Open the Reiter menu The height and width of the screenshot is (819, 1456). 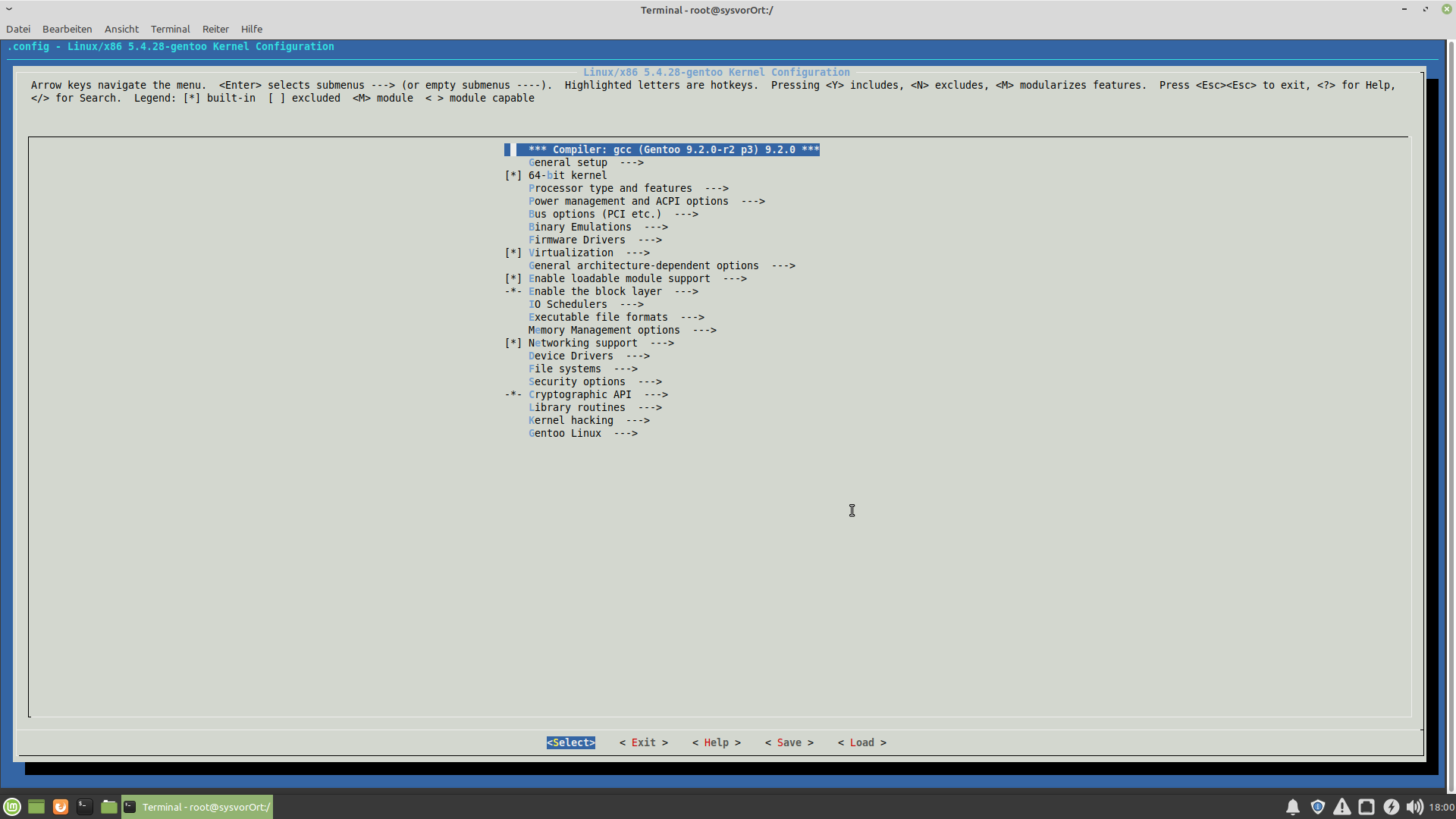click(215, 29)
